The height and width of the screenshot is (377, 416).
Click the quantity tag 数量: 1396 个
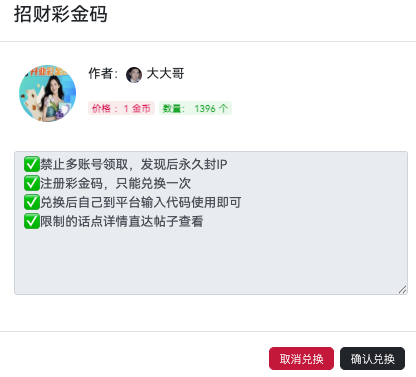click(195, 108)
